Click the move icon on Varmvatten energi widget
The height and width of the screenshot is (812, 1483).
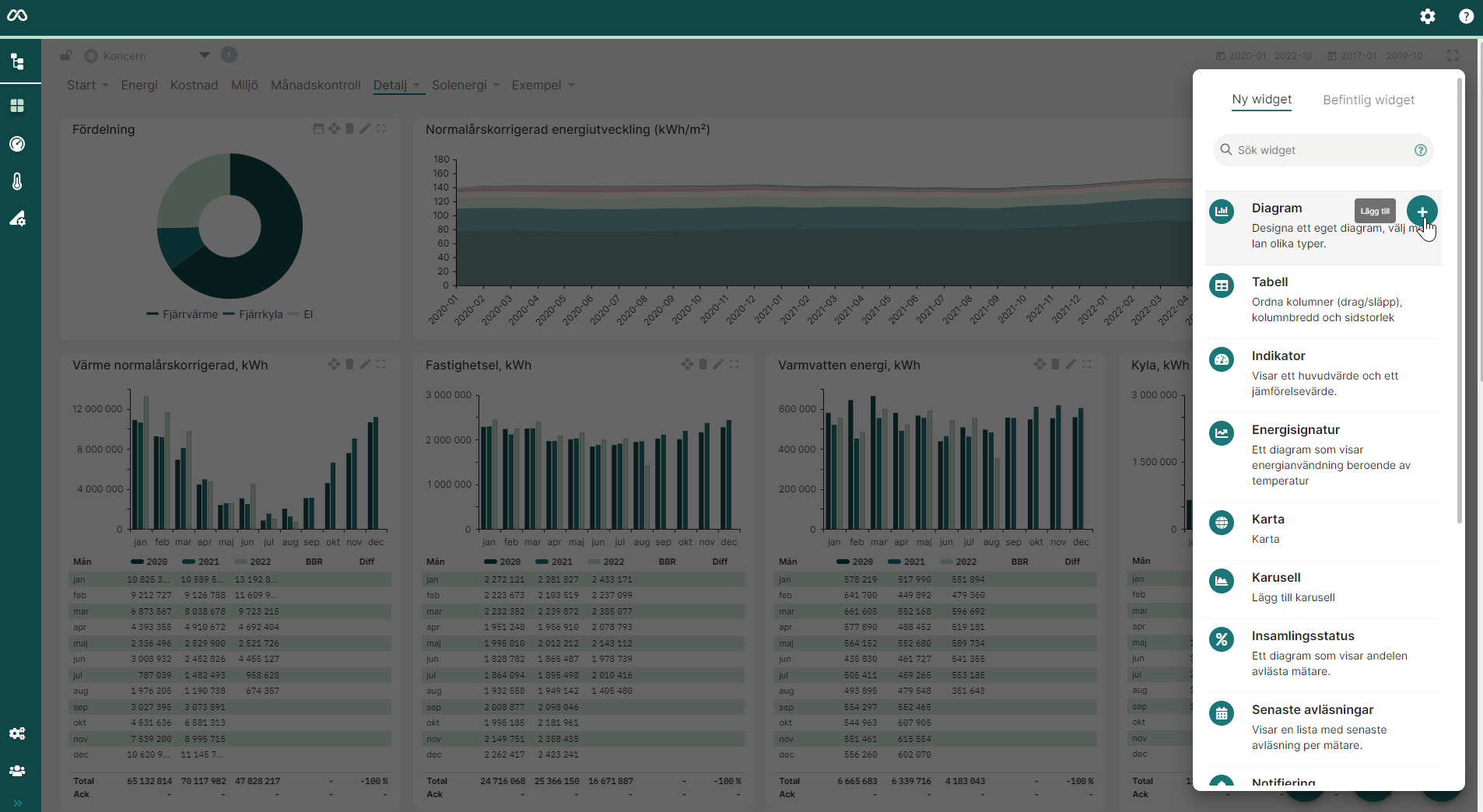coord(1040,364)
